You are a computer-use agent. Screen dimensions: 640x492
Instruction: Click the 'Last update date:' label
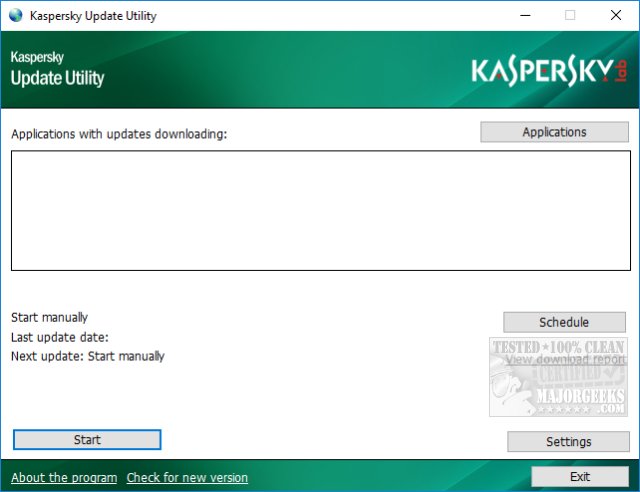pyautogui.click(x=60, y=337)
